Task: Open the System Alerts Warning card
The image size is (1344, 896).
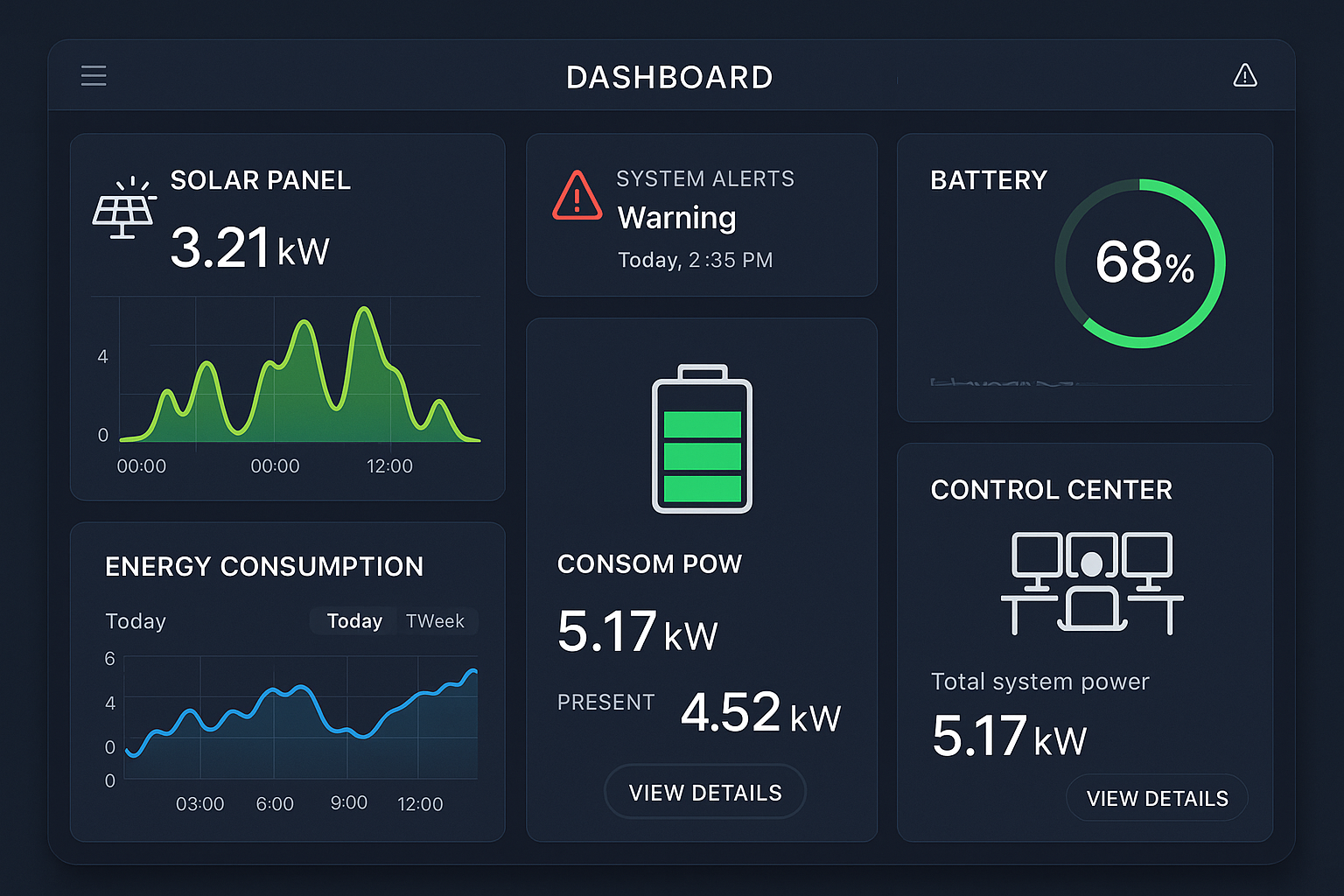Action: coord(701,216)
